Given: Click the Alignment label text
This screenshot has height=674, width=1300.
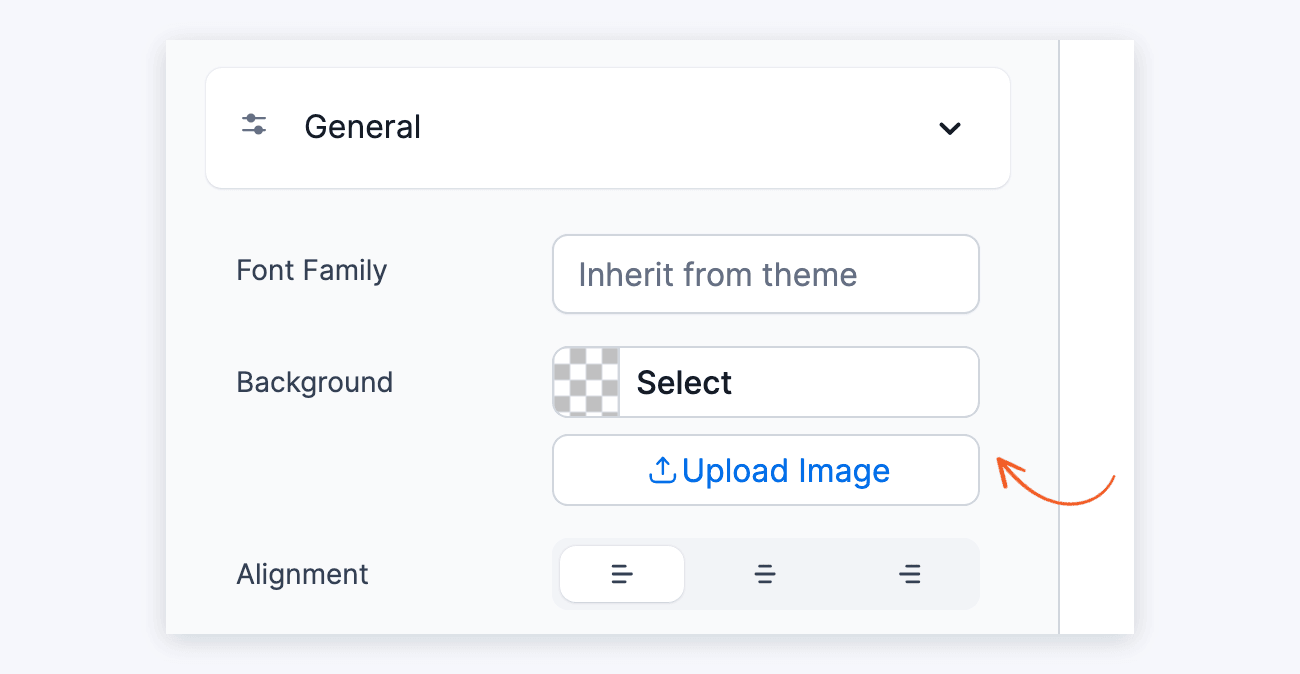Looking at the screenshot, I should tap(303, 574).
